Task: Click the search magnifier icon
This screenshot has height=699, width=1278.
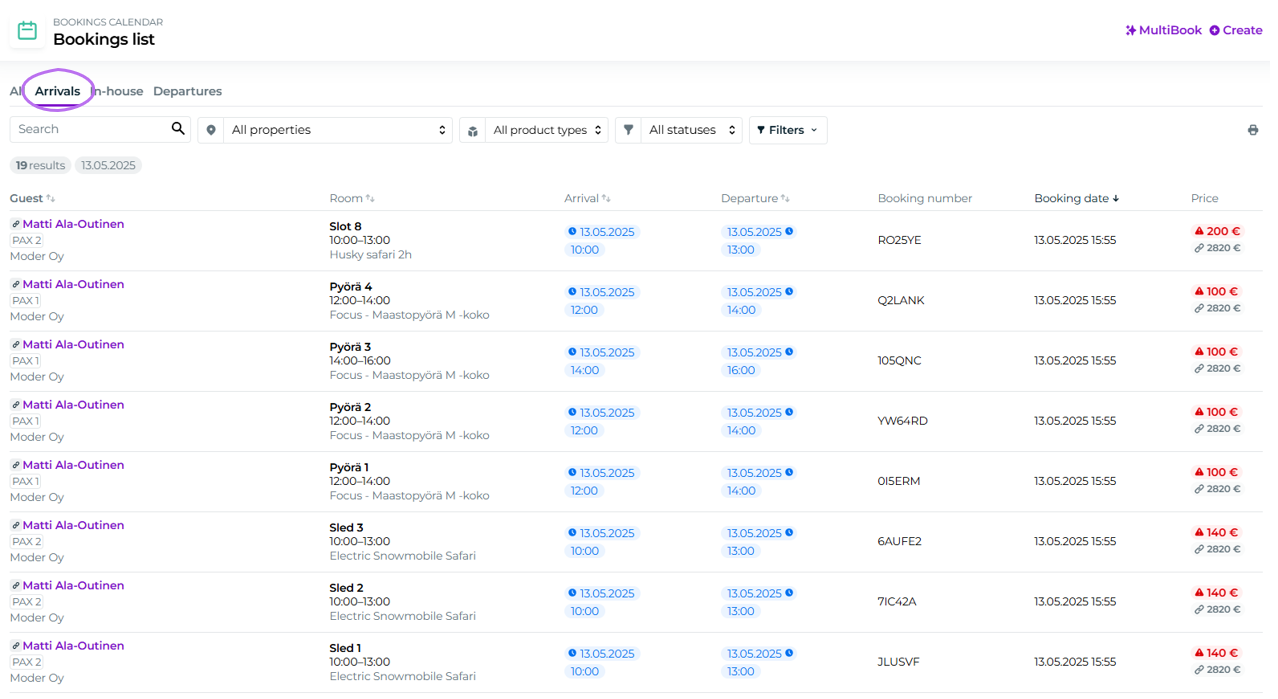Action: [178, 129]
